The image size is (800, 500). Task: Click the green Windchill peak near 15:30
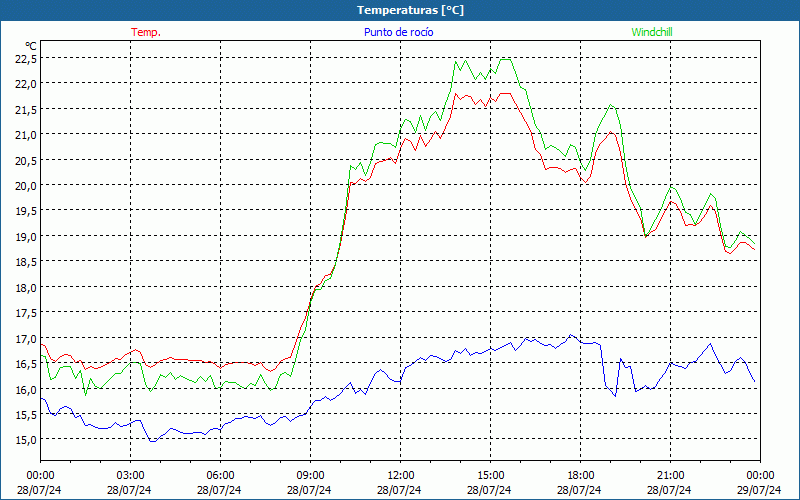click(505, 60)
